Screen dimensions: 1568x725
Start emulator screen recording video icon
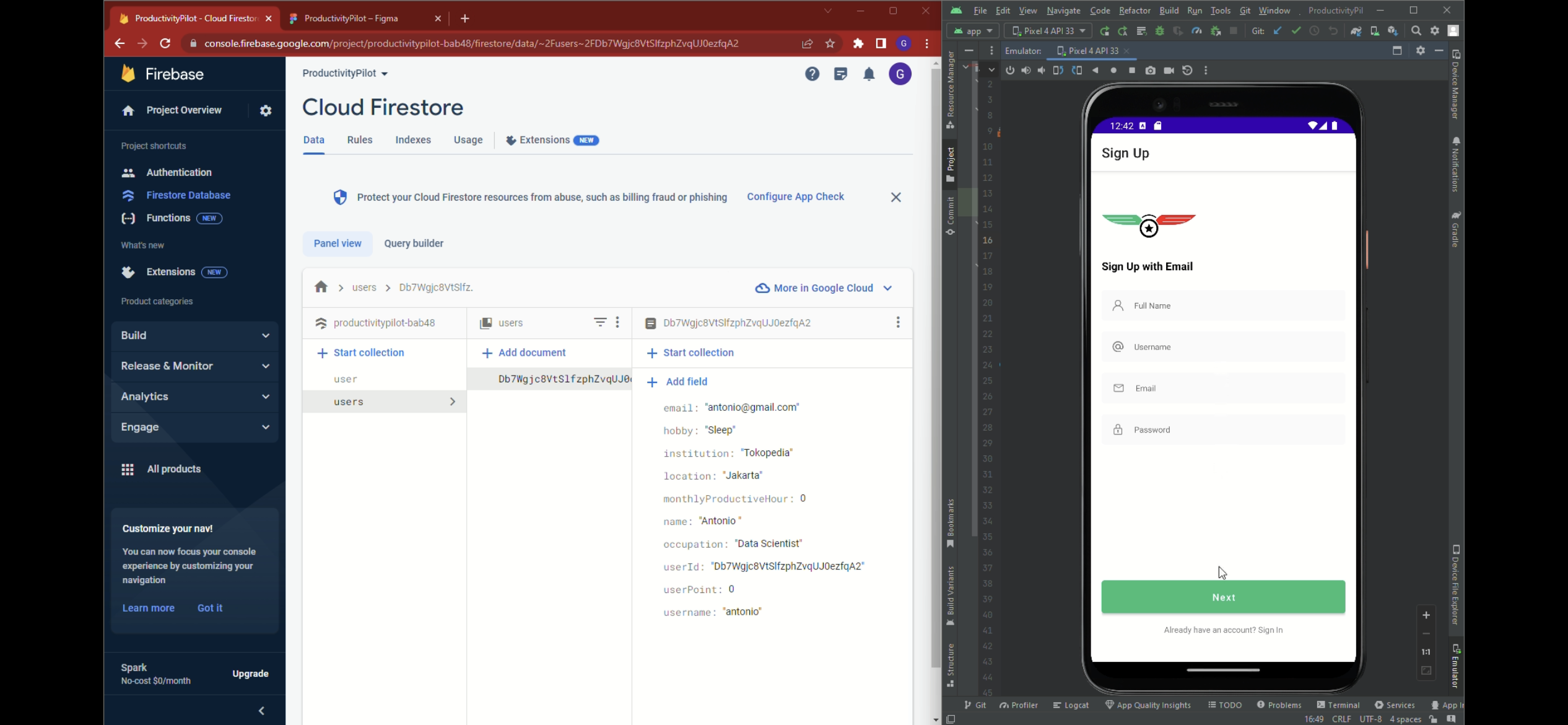[1169, 71]
